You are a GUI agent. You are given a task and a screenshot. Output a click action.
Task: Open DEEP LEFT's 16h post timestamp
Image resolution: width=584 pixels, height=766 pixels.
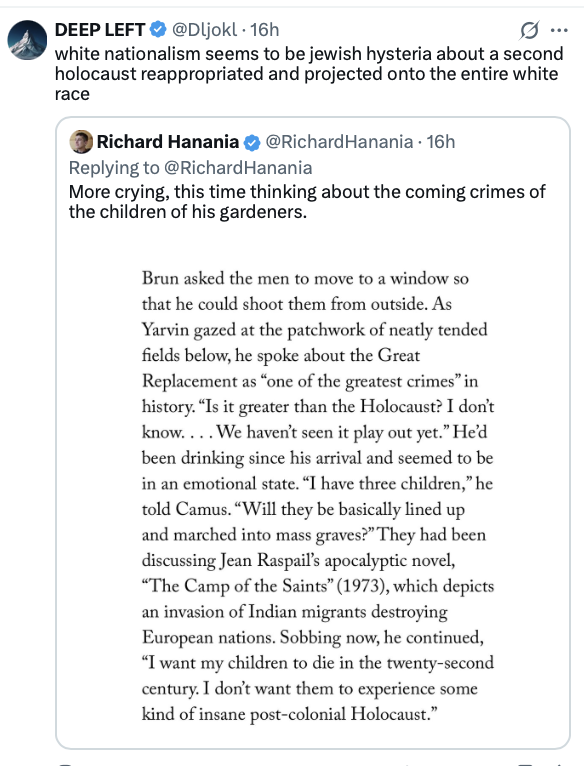pos(264,30)
